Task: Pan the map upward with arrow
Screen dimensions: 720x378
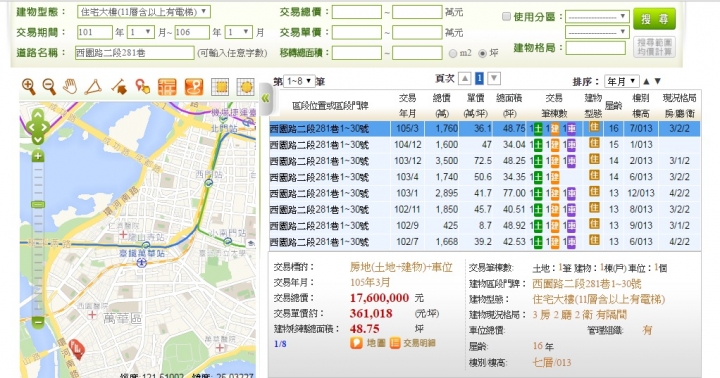Action: point(38,115)
